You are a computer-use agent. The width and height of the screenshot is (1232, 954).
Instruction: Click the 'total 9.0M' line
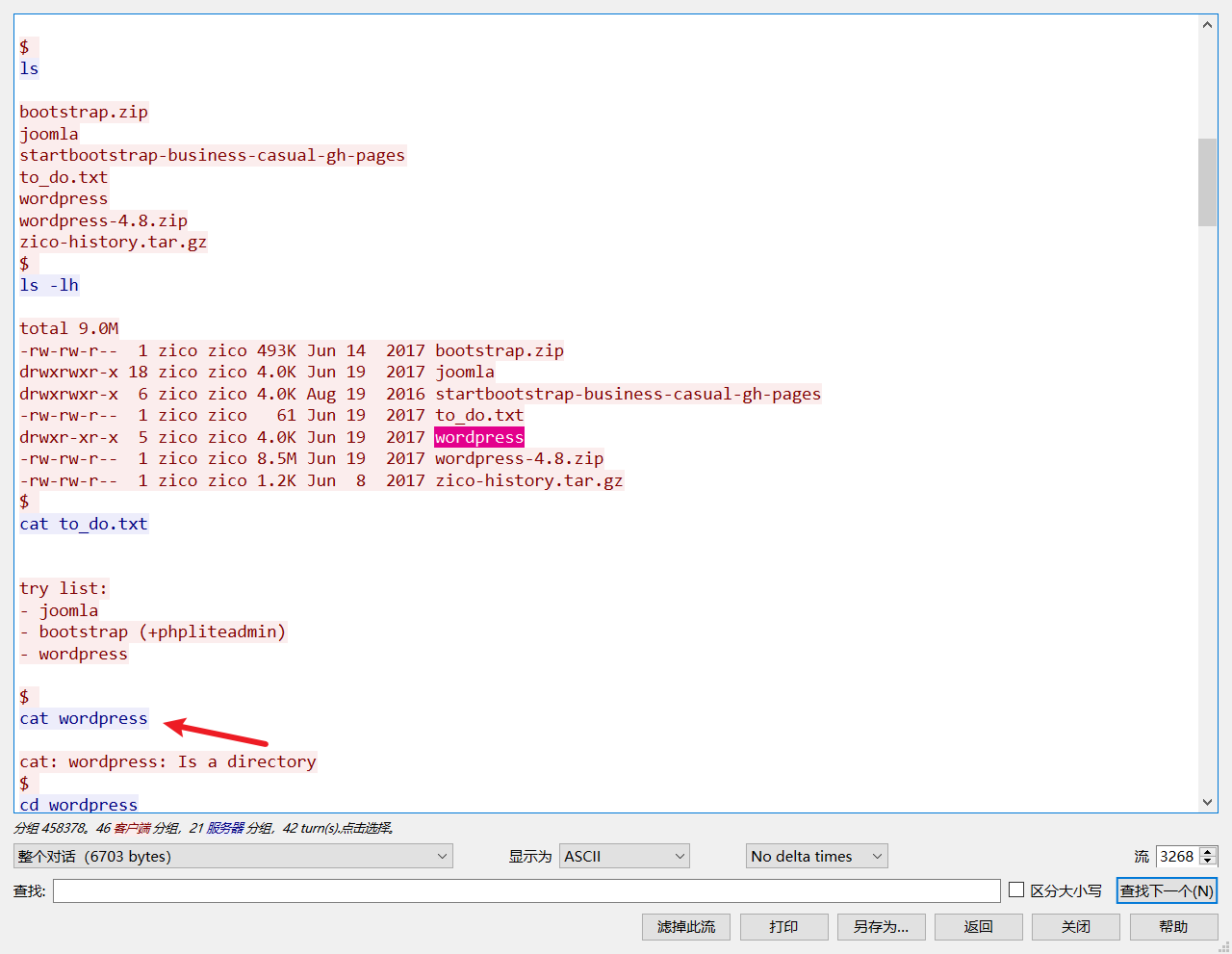point(69,328)
